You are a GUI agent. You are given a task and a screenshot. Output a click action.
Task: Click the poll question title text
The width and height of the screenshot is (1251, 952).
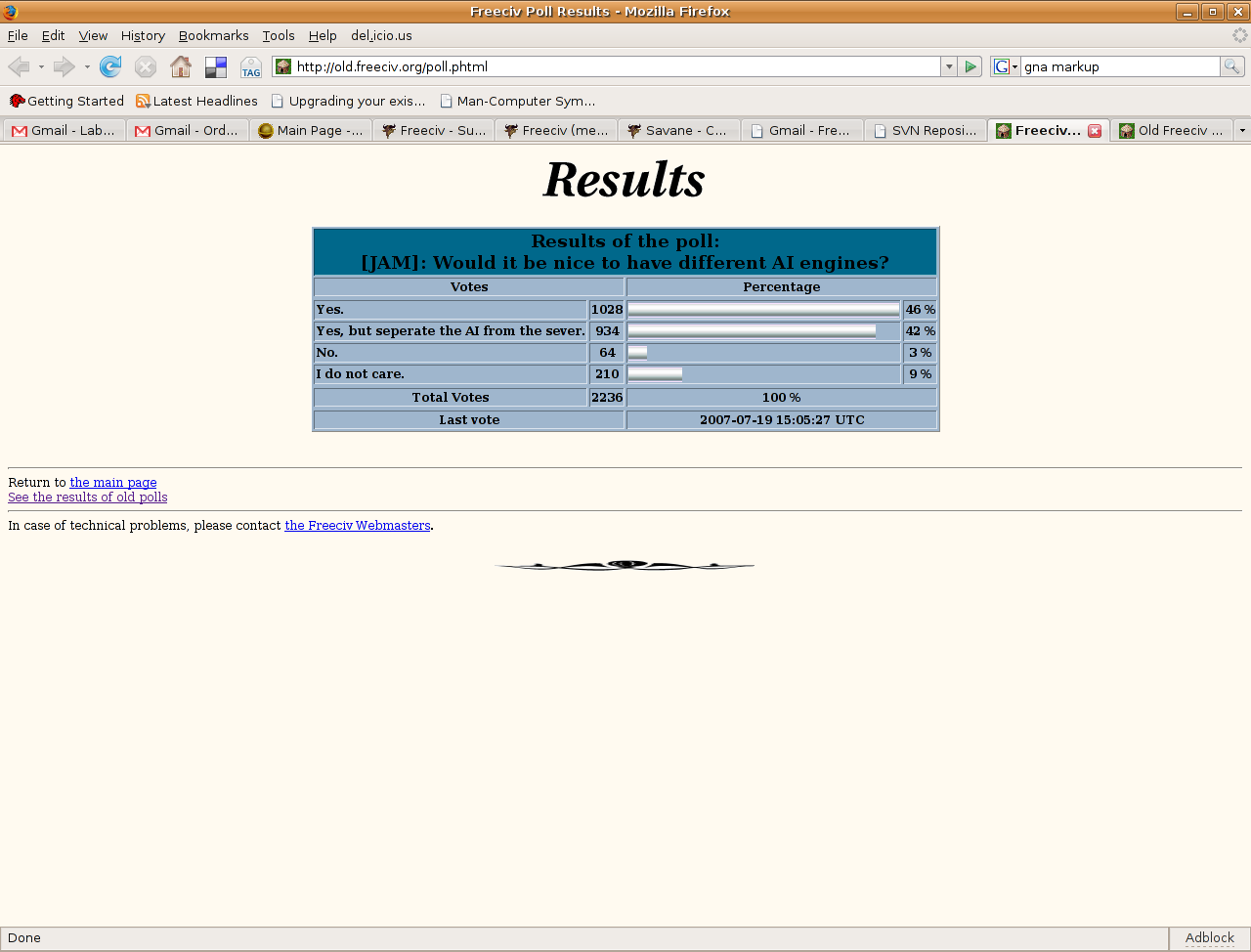pos(625,263)
